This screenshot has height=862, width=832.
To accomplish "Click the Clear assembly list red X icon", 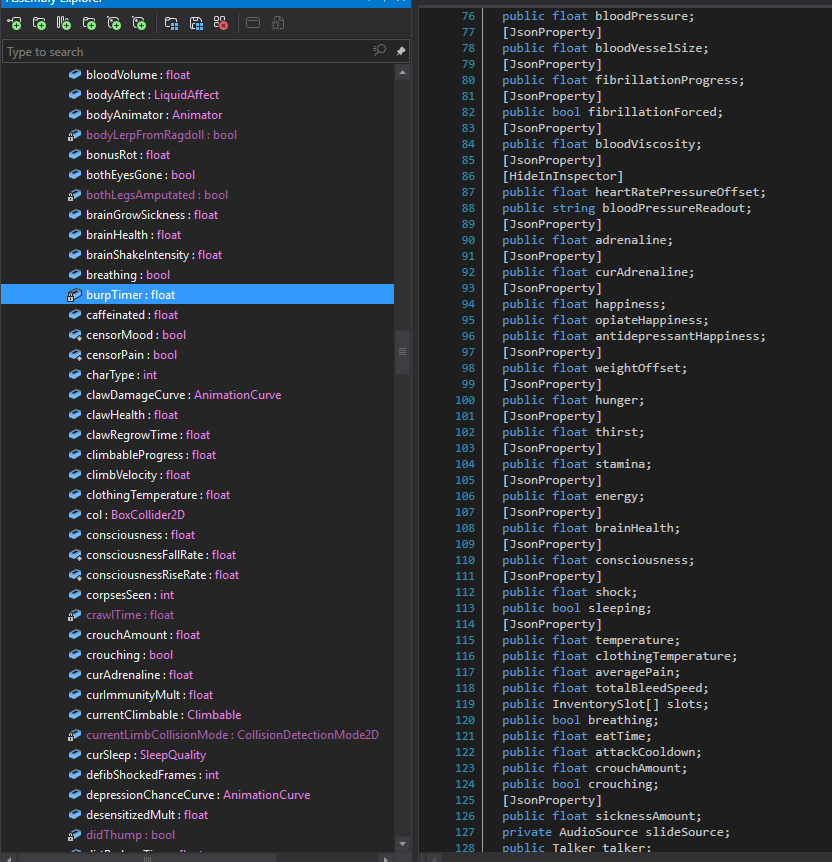I will click(221, 23).
